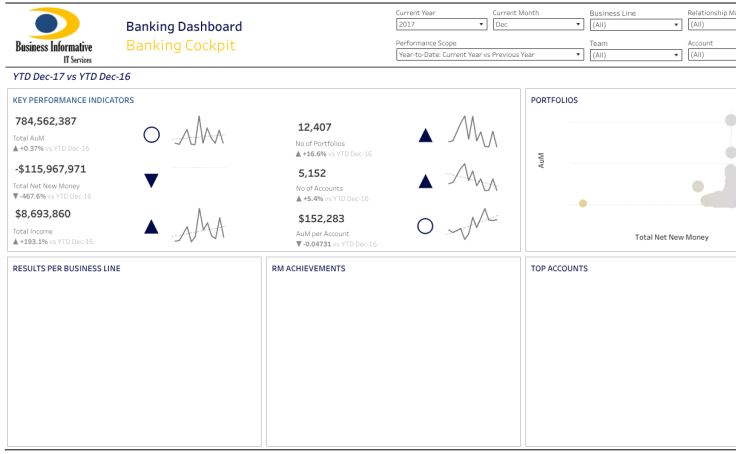Viewport: 736px width, 454px height.
Task: Click the up triangle beside No of Portfolios
Action: coord(425,136)
